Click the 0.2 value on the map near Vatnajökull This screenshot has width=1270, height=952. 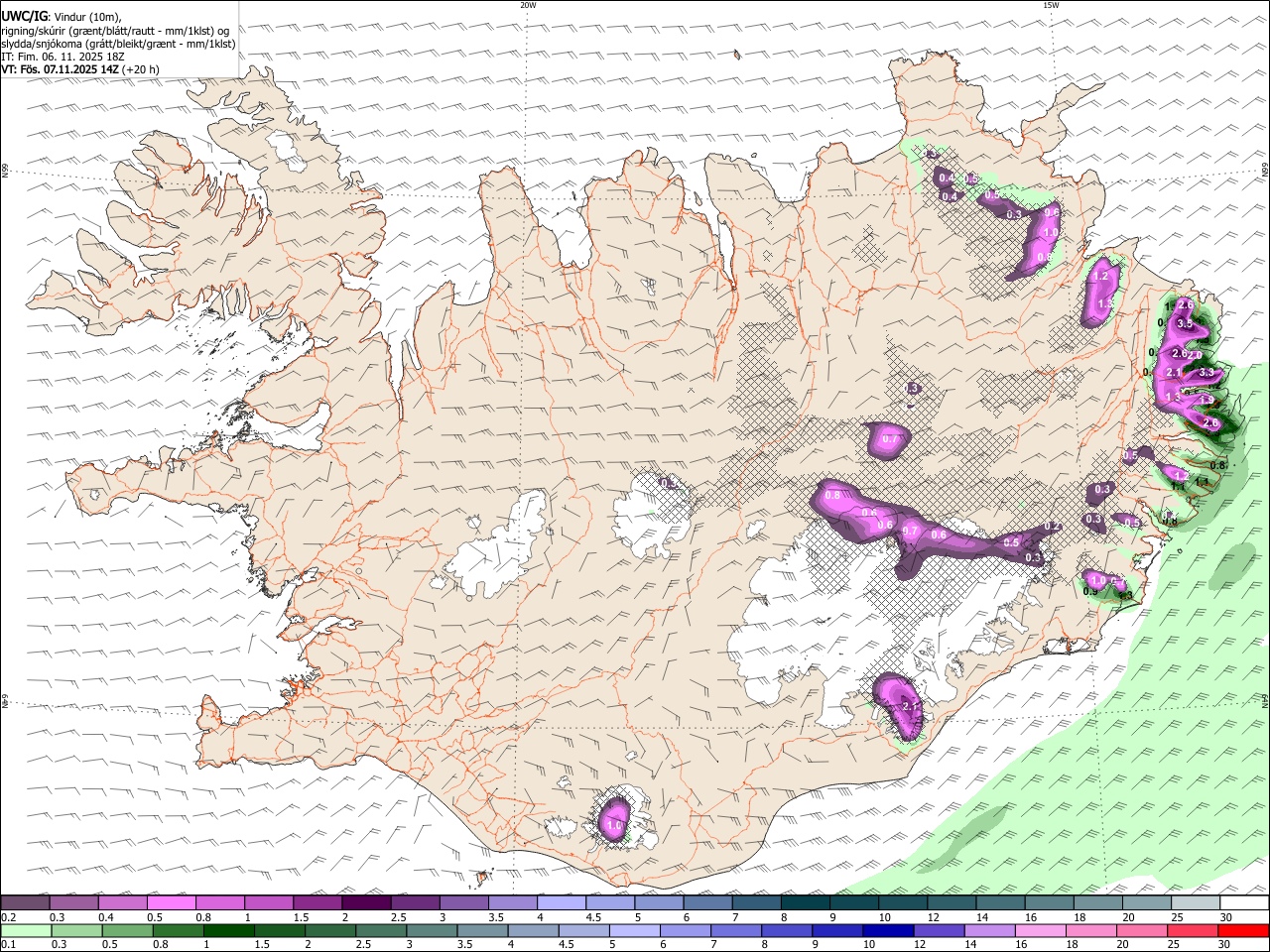1054,527
